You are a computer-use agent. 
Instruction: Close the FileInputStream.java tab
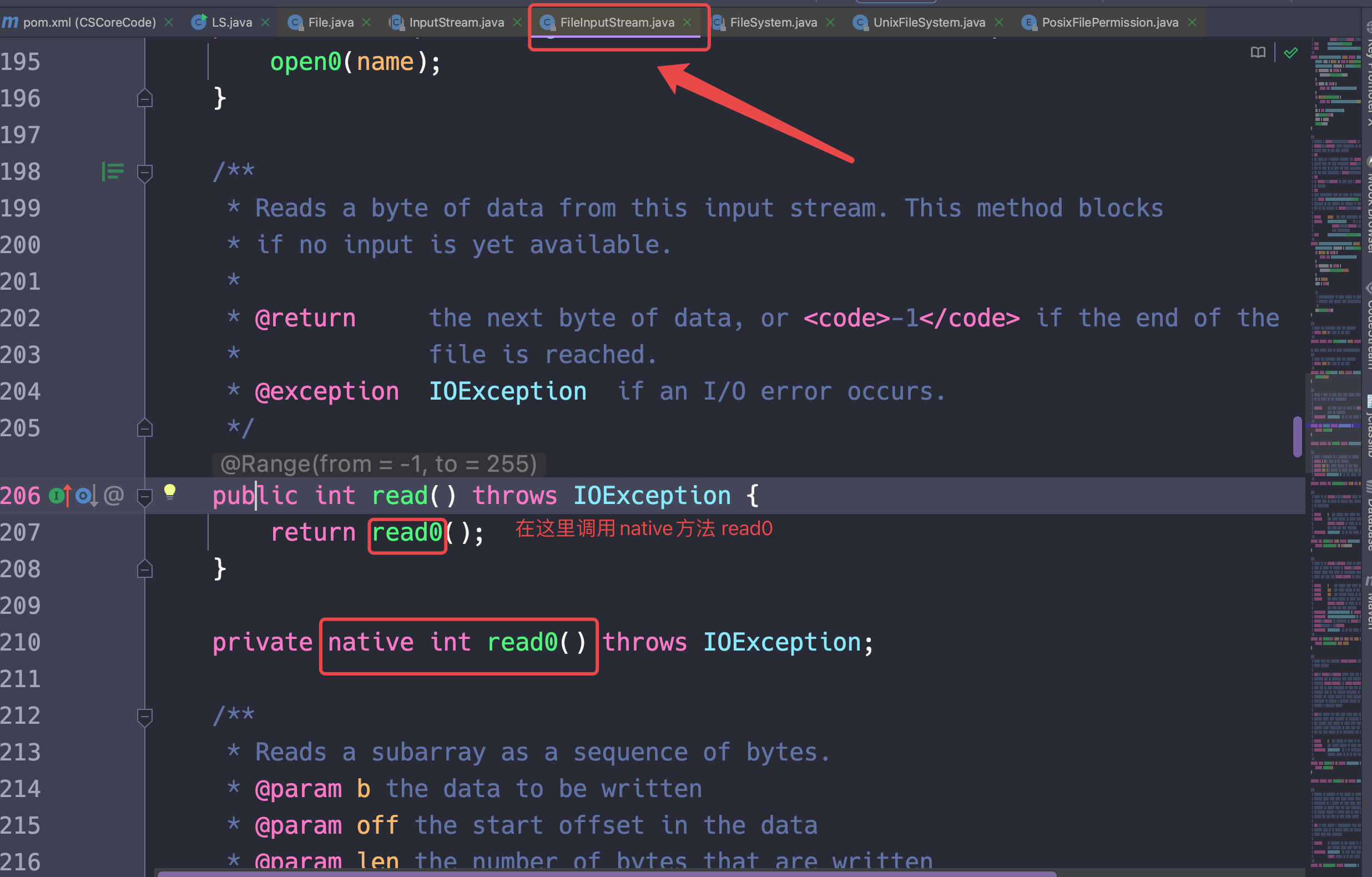click(687, 22)
